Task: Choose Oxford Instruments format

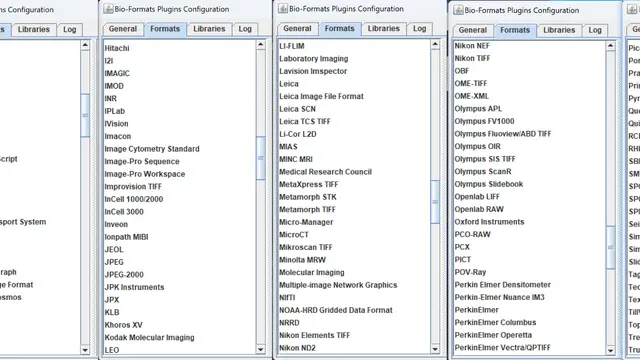Action: click(x=489, y=222)
